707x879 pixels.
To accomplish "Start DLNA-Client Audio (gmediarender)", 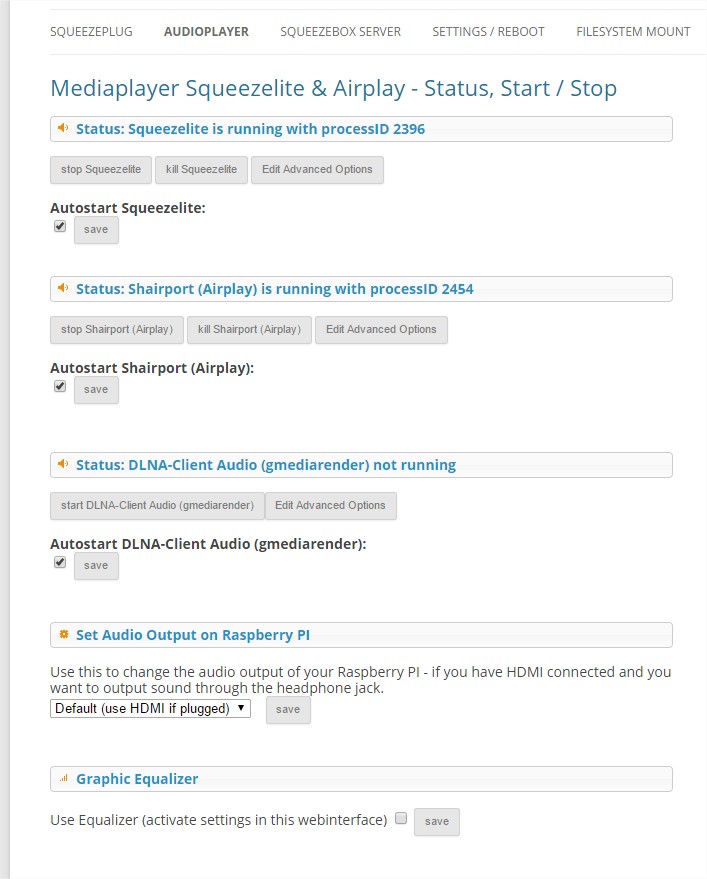I will coord(157,506).
